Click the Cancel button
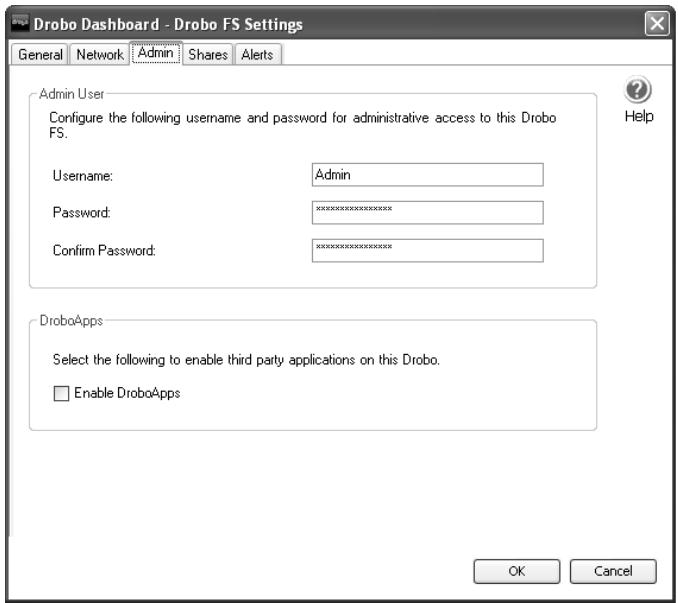The image size is (678, 603). (x=613, y=571)
